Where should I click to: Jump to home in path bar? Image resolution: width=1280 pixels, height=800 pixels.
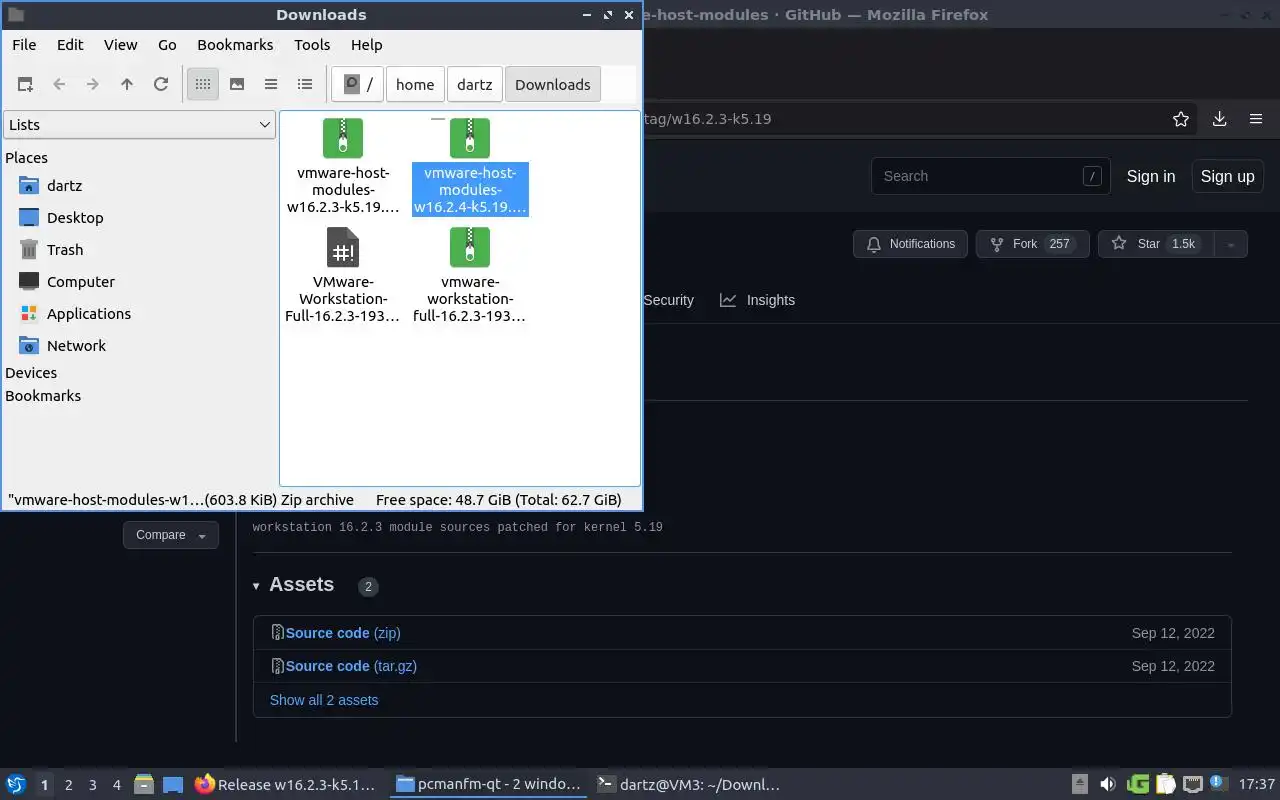(x=415, y=85)
